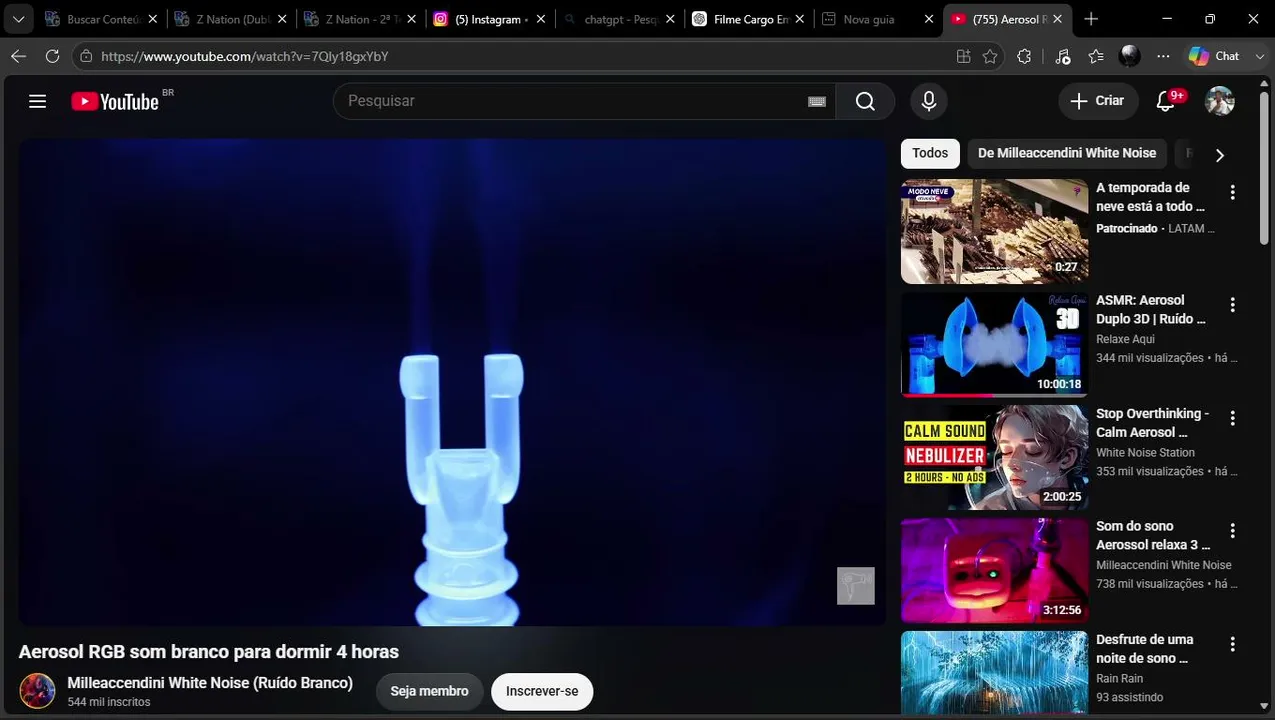Viewport: 1275px width, 720px height.
Task: Reload the page
Action: coord(52,56)
